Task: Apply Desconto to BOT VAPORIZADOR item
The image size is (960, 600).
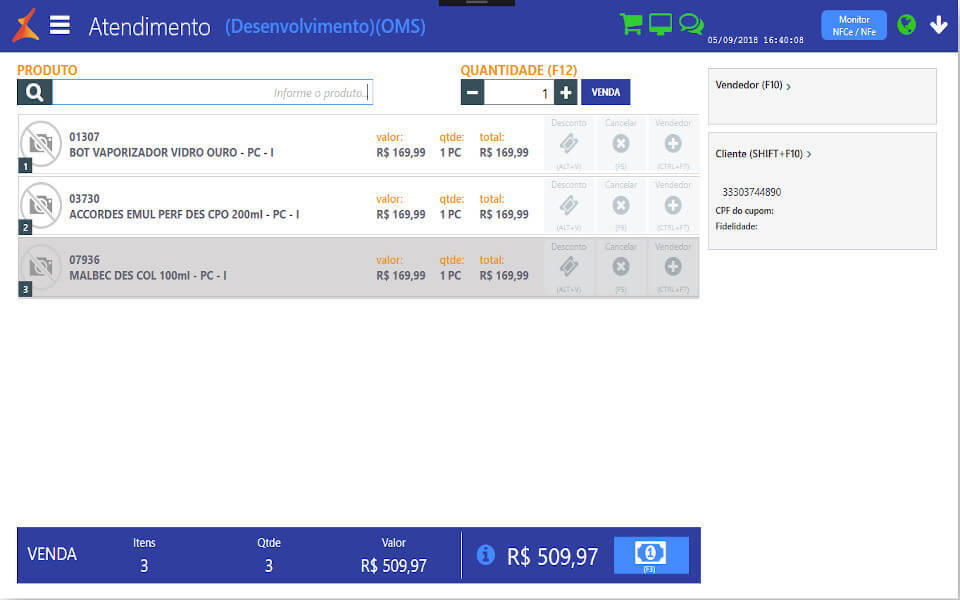Action: pyautogui.click(x=569, y=144)
